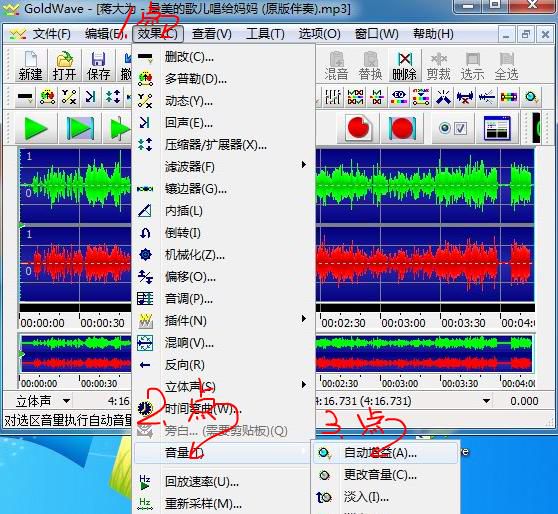Open the 查看(V) menu
The height and width of the screenshot is (514, 558).
click(212, 34)
